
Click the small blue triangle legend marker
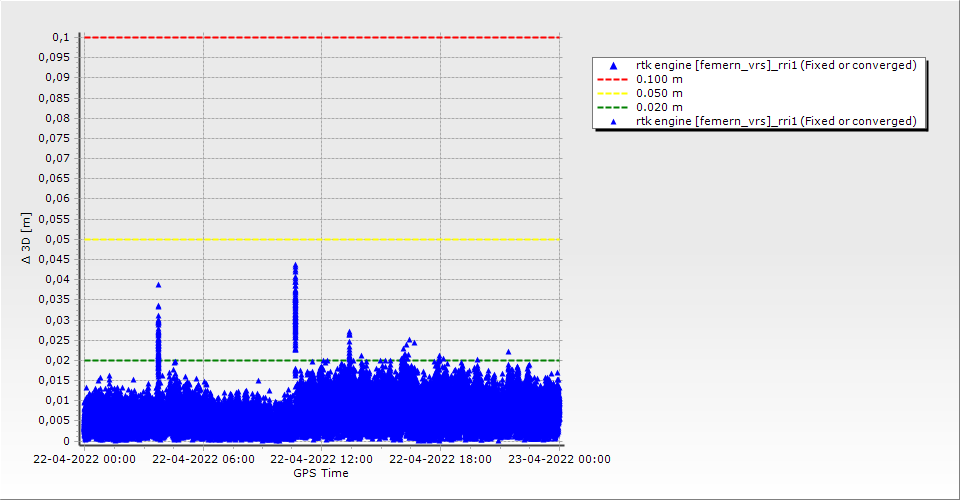point(613,121)
